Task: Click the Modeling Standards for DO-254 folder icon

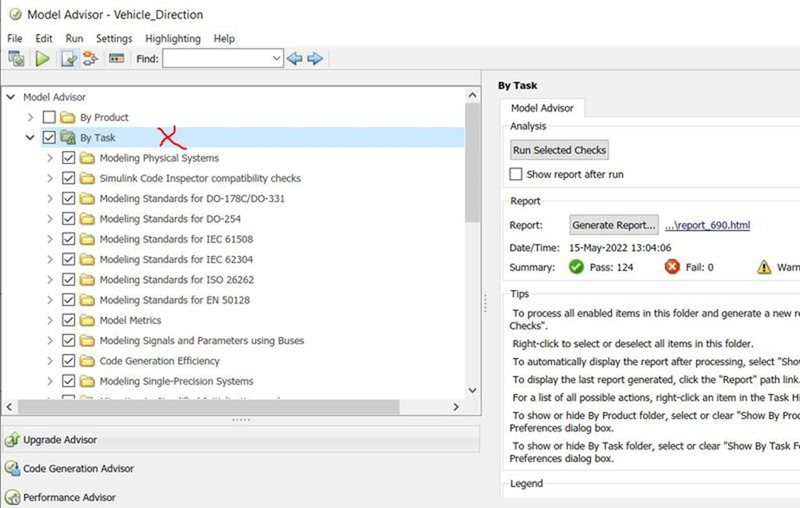Action: pyautogui.click(x=87, y=219)
